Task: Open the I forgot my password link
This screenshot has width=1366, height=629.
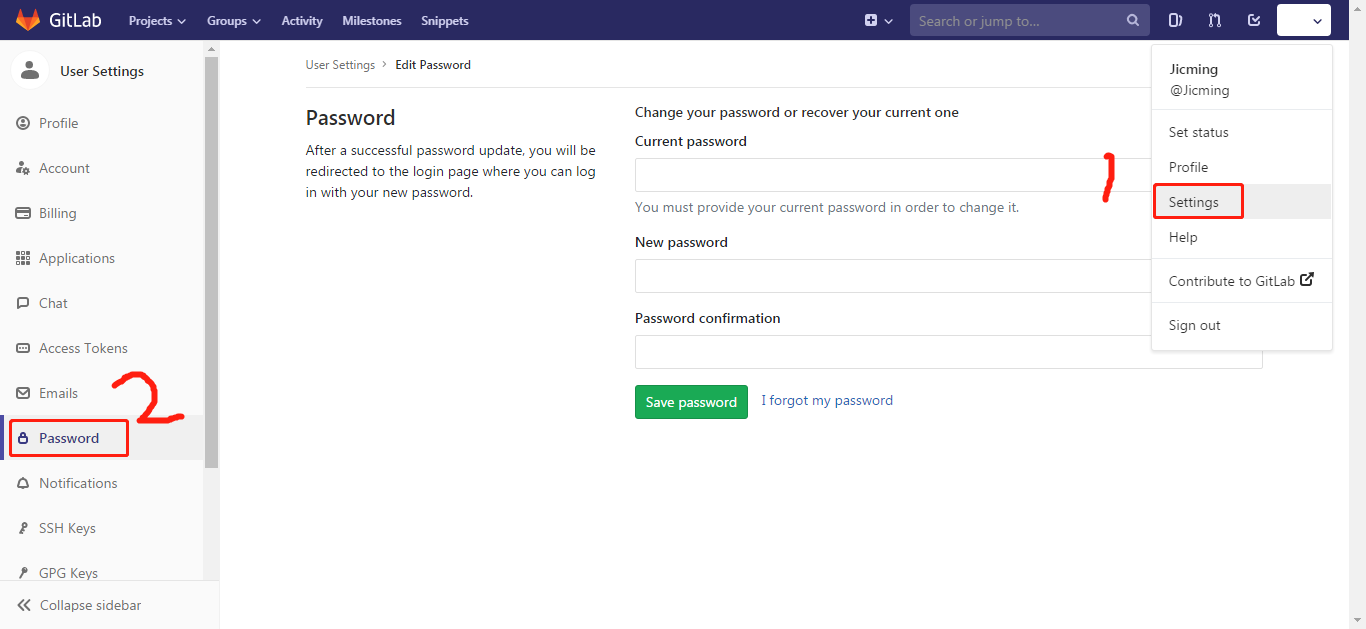Action: pyautogui.click(x=827, y=399)
